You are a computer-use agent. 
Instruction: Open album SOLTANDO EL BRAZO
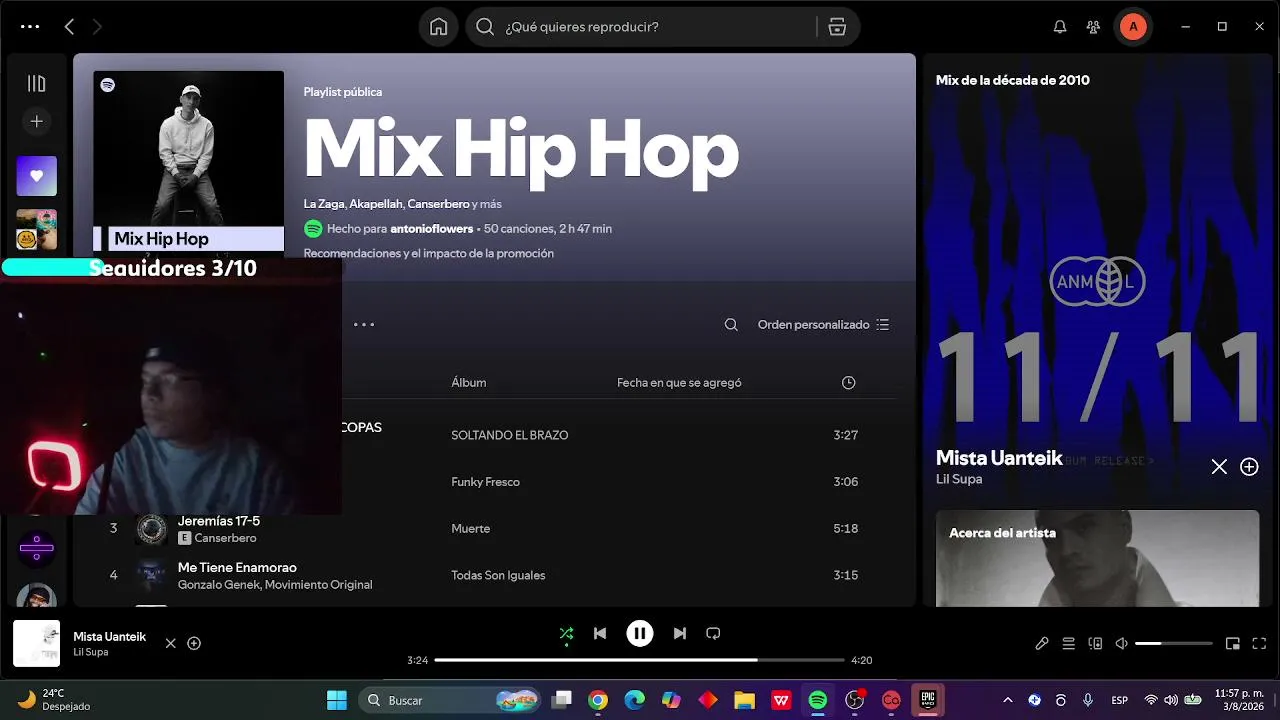click(509, 436)
